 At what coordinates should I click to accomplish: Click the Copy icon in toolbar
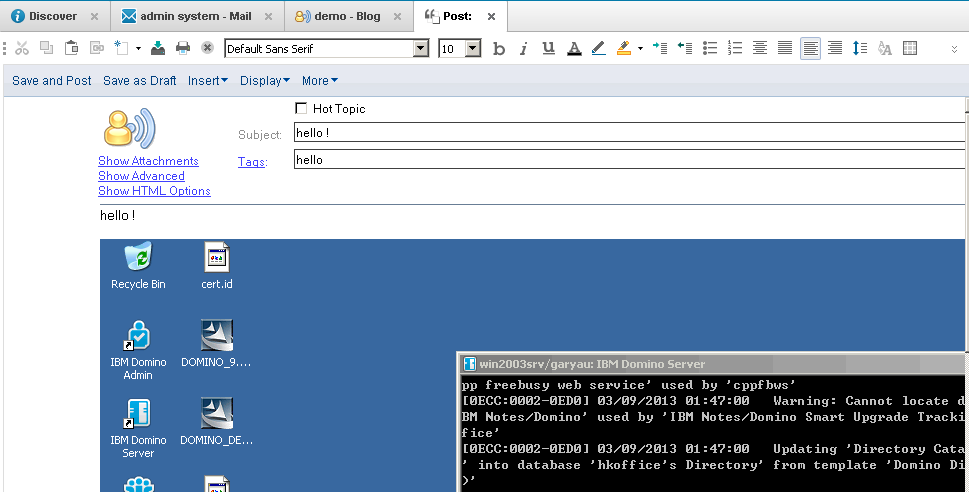click(46, 48)
